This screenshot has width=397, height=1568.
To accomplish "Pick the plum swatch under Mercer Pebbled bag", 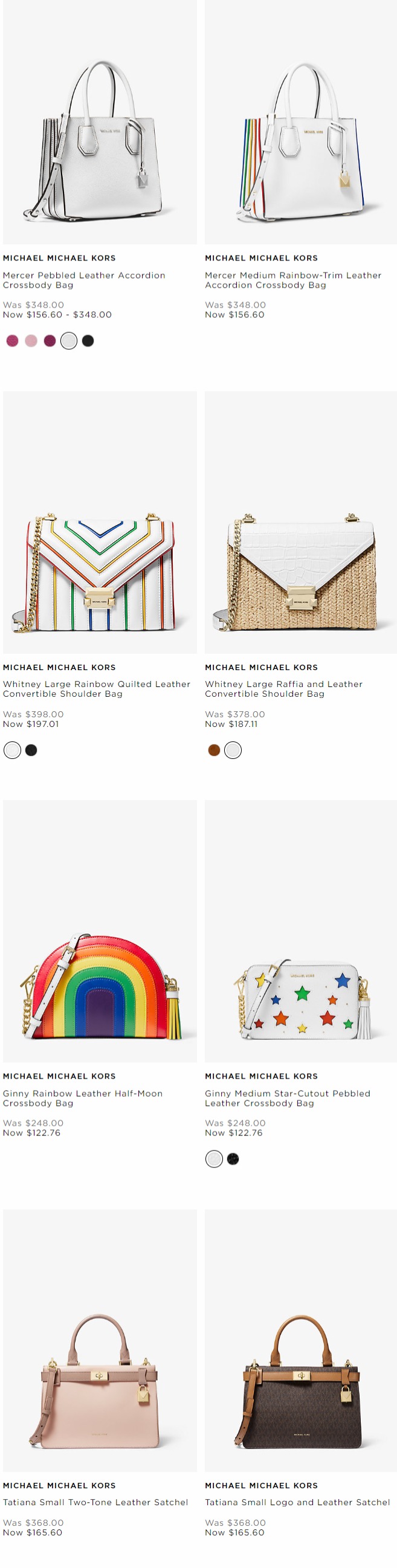I will click(50, 341).
